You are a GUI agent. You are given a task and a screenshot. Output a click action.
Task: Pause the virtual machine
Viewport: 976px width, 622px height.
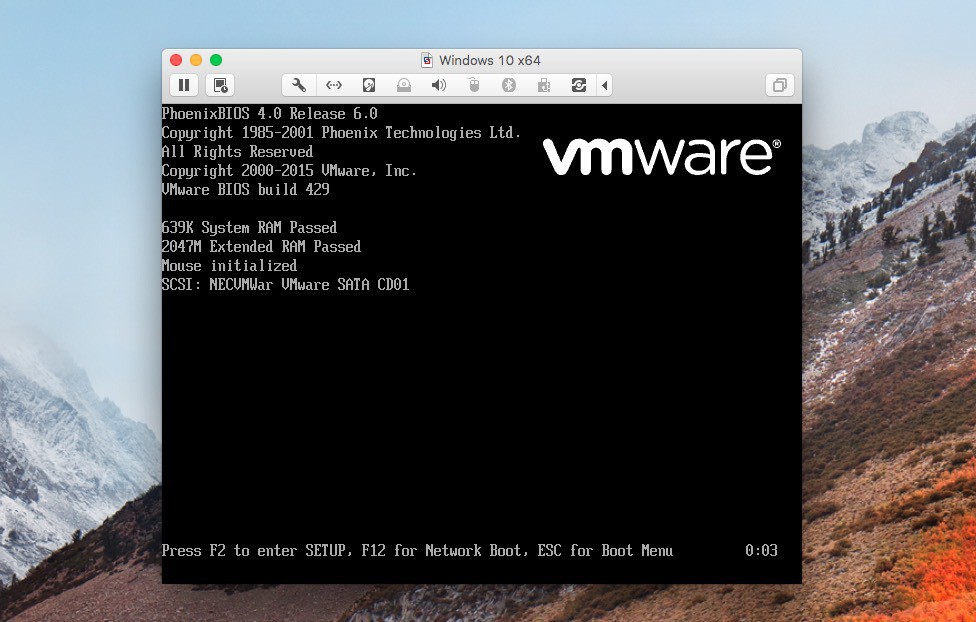click(x=184, y=85)
